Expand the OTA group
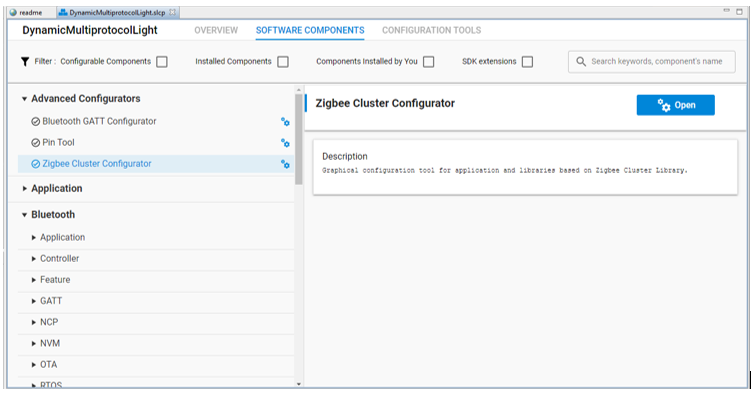This screenshot has height=394, width=752. tap(34, 365)
